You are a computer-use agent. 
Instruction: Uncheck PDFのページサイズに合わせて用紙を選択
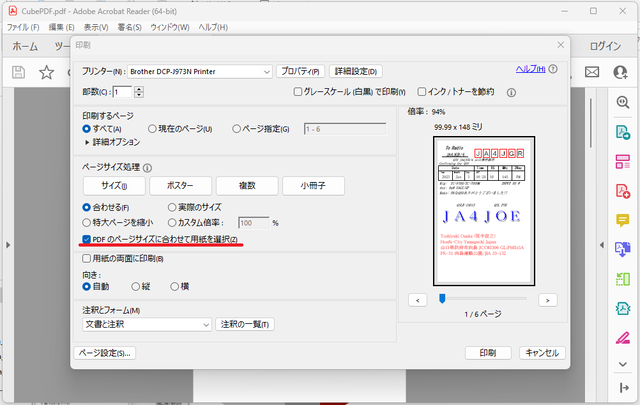[x=86, y=239]
